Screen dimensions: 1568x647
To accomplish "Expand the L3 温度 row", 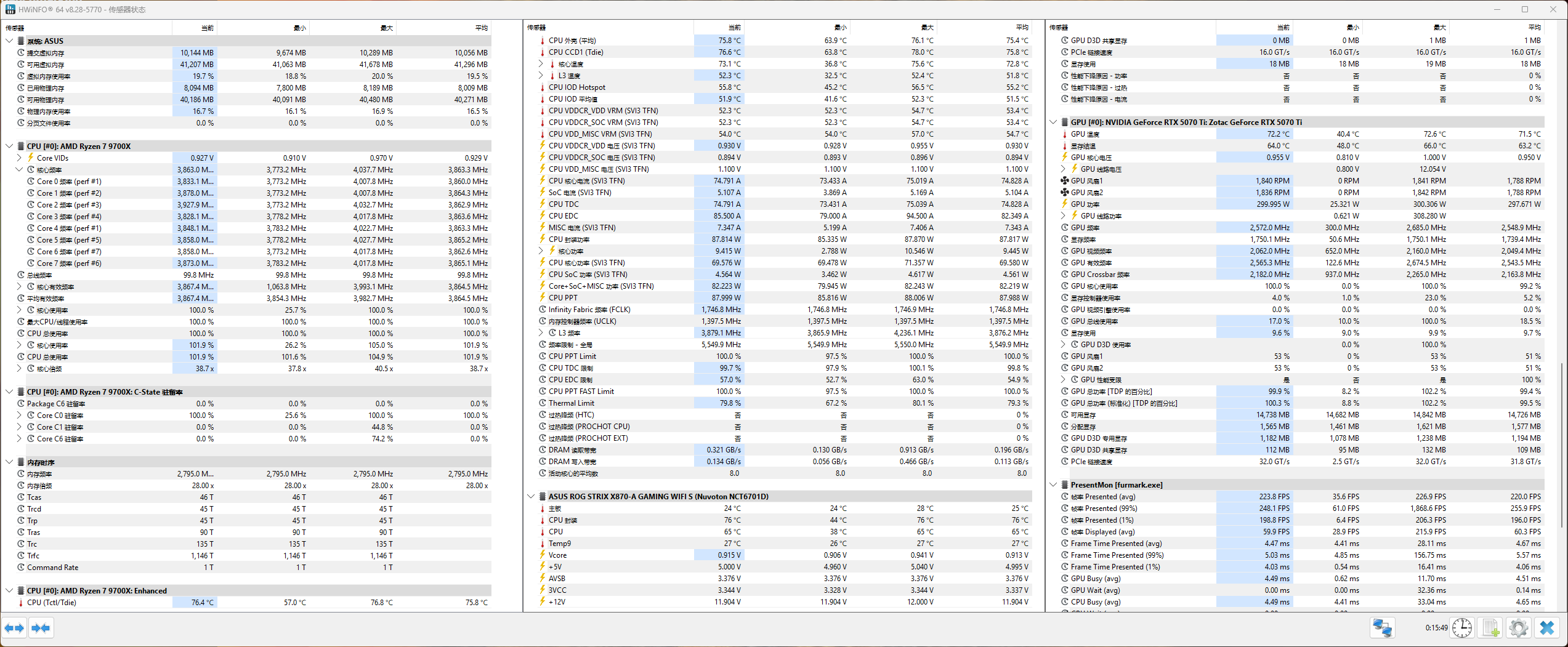I will coord(541,76).
